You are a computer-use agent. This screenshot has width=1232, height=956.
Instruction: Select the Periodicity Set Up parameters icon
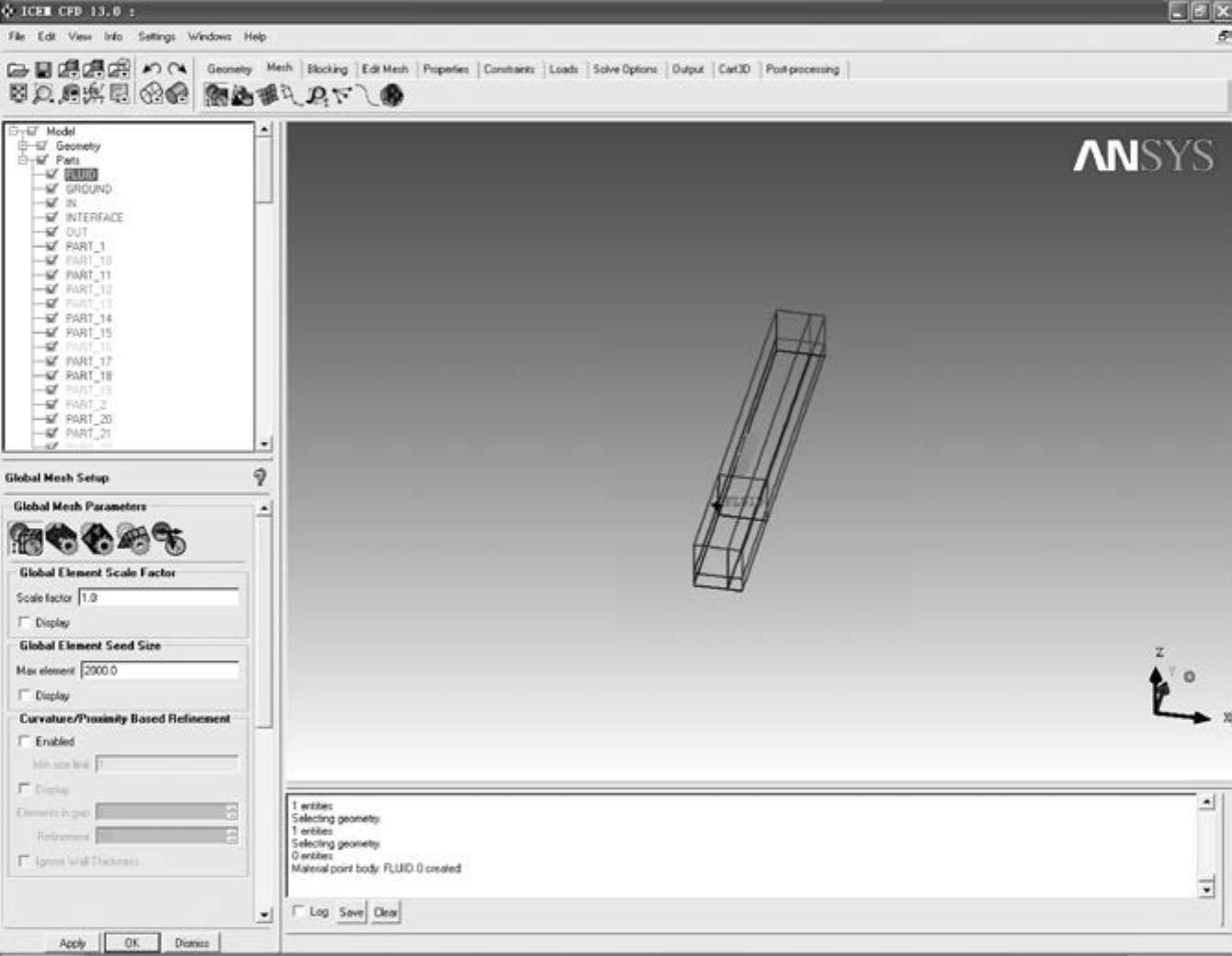pyautogui.click(x=169, y=539)
